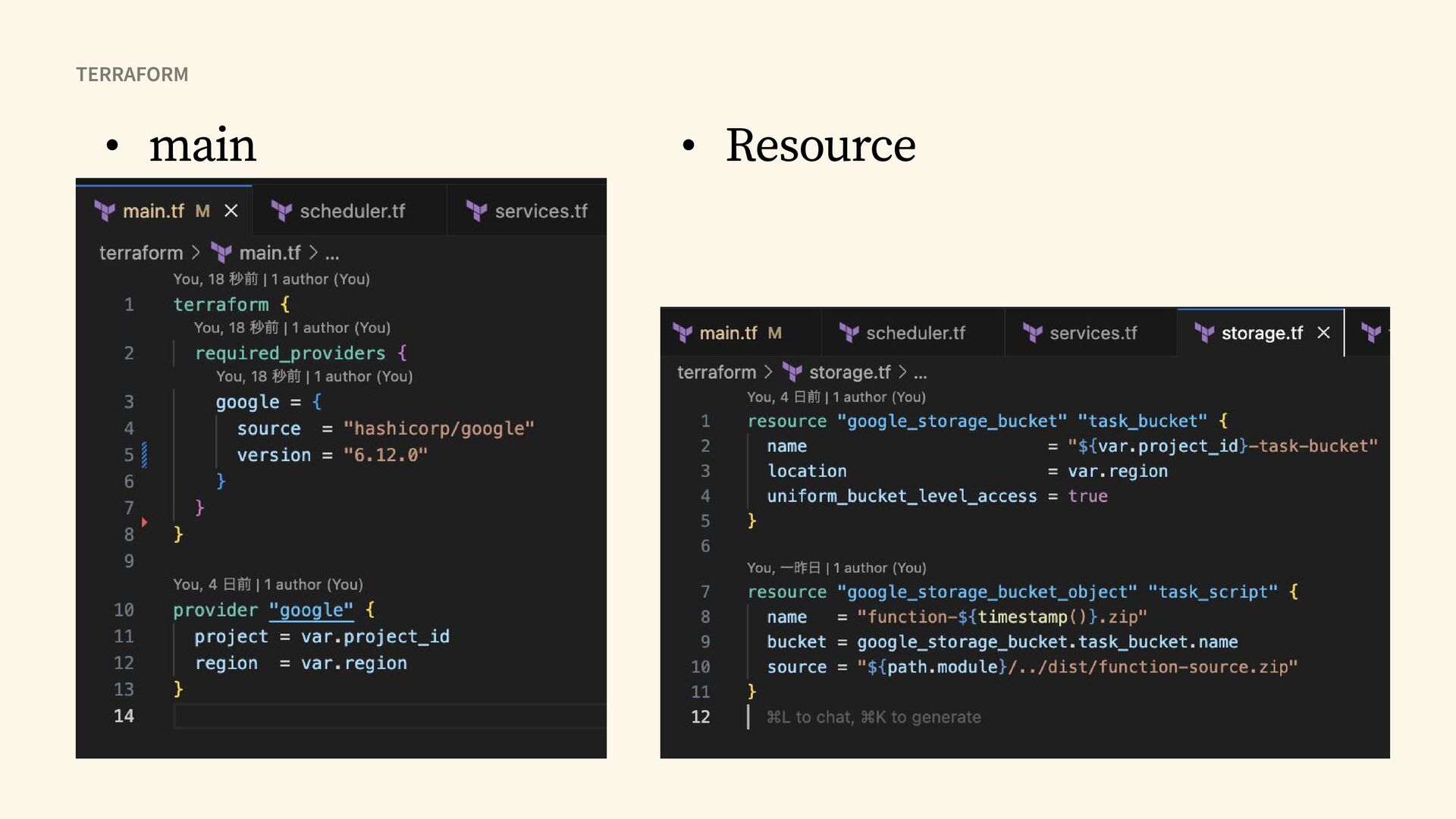This screenshot has height=819, width=1456.
Task: Click "task_bucket" resource name
Action: point(1142,422)
